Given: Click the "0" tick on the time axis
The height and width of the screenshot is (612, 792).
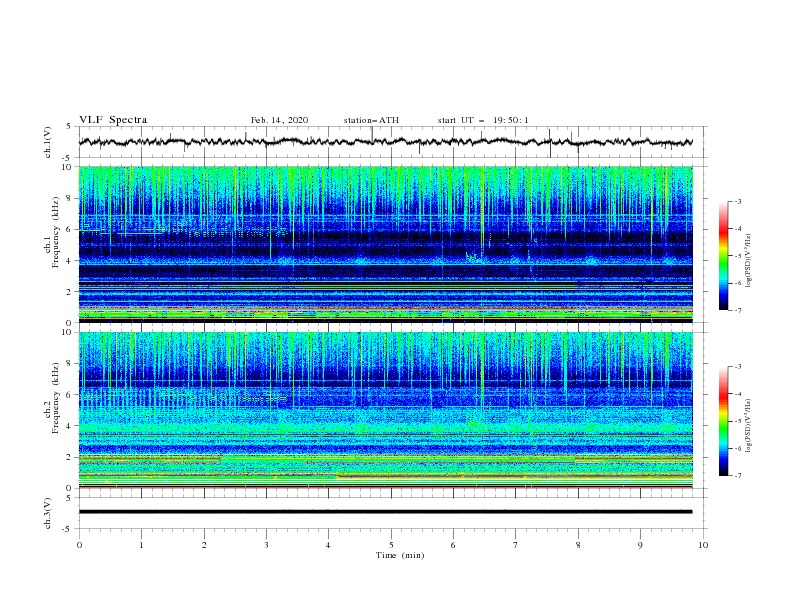Looking at the screenshot, I should coord(79,545).
